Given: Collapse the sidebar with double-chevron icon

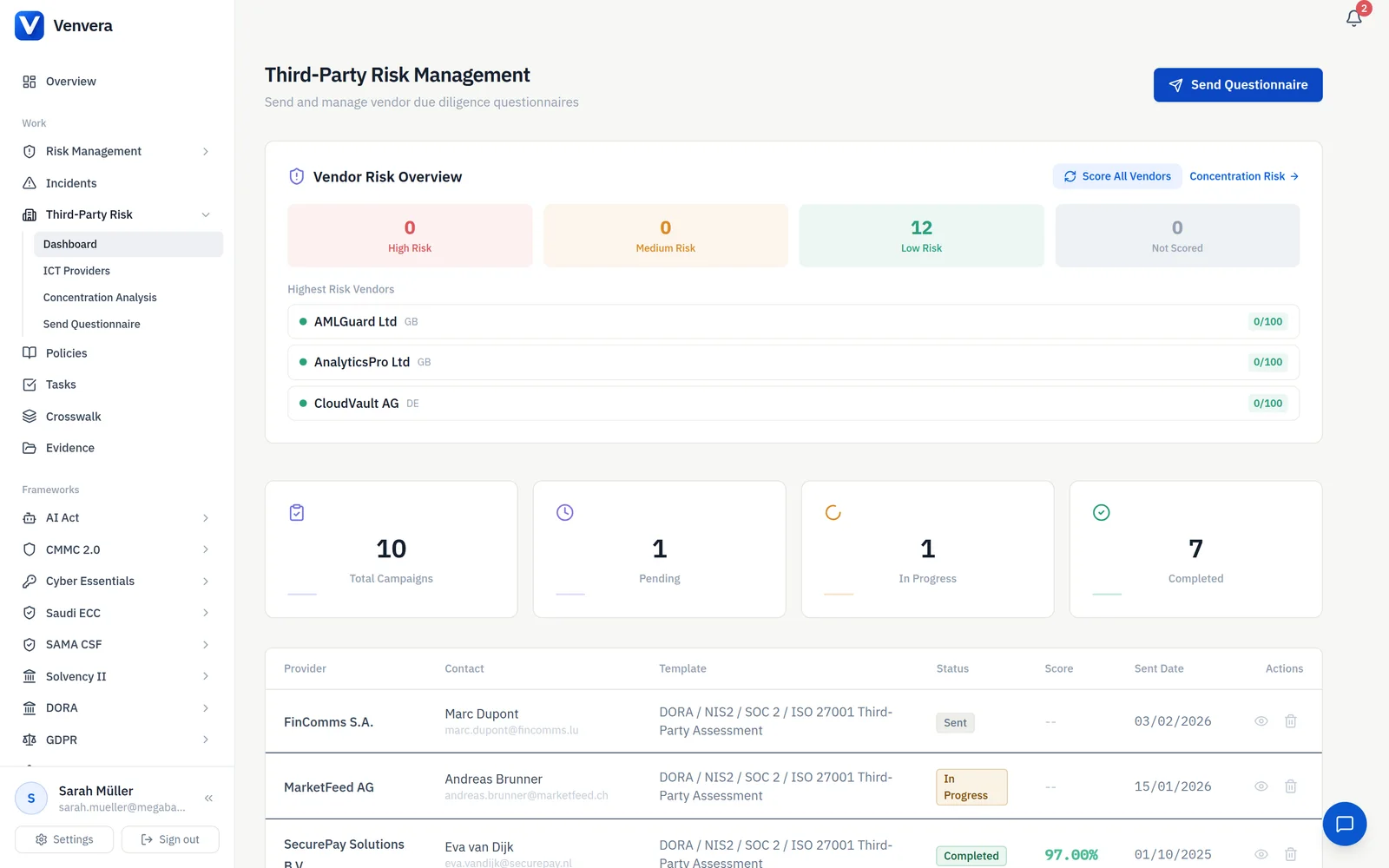Looking at the screenshot, I should 208,799.
